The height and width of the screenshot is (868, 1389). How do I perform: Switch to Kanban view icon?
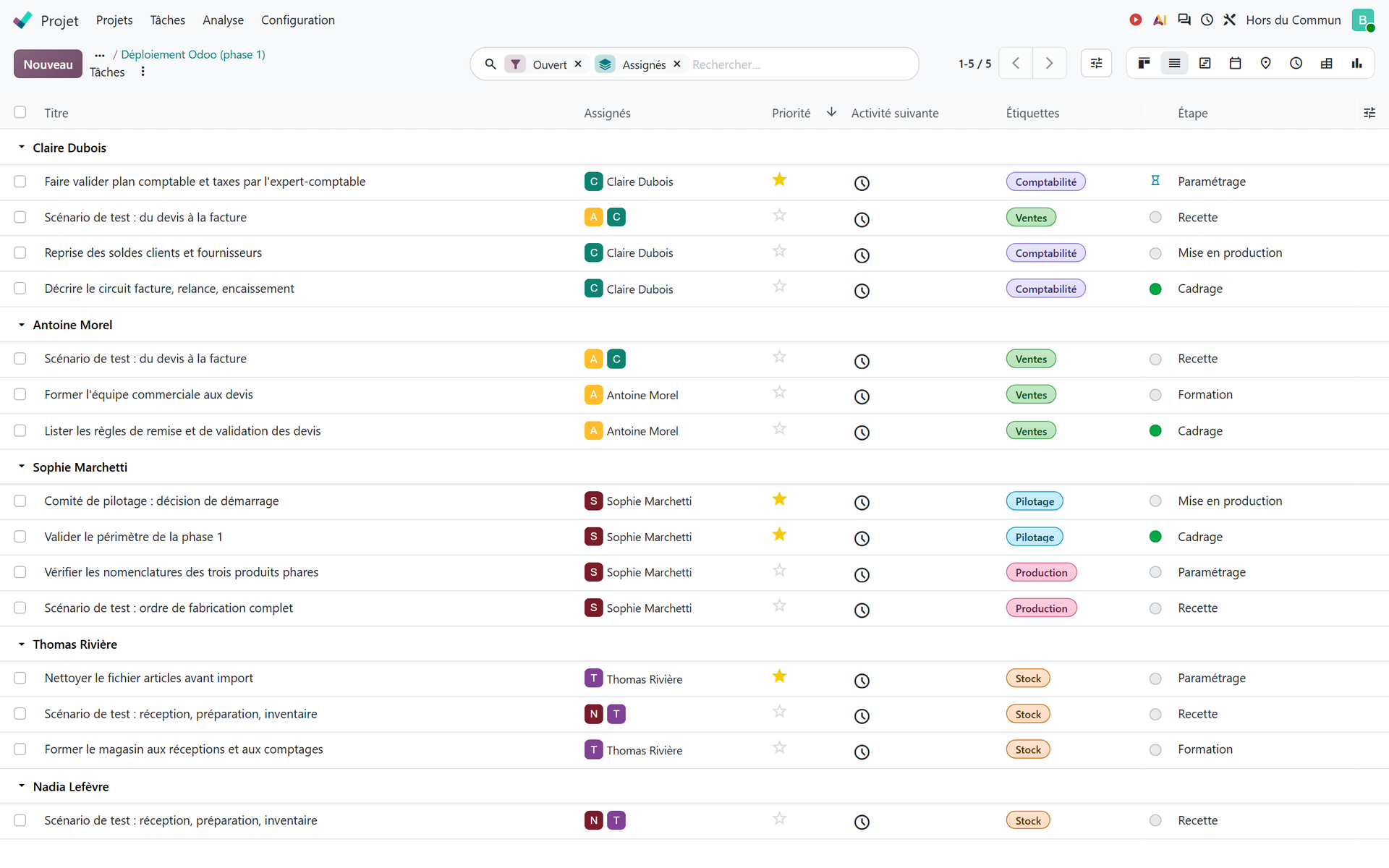pos(1144,64)
